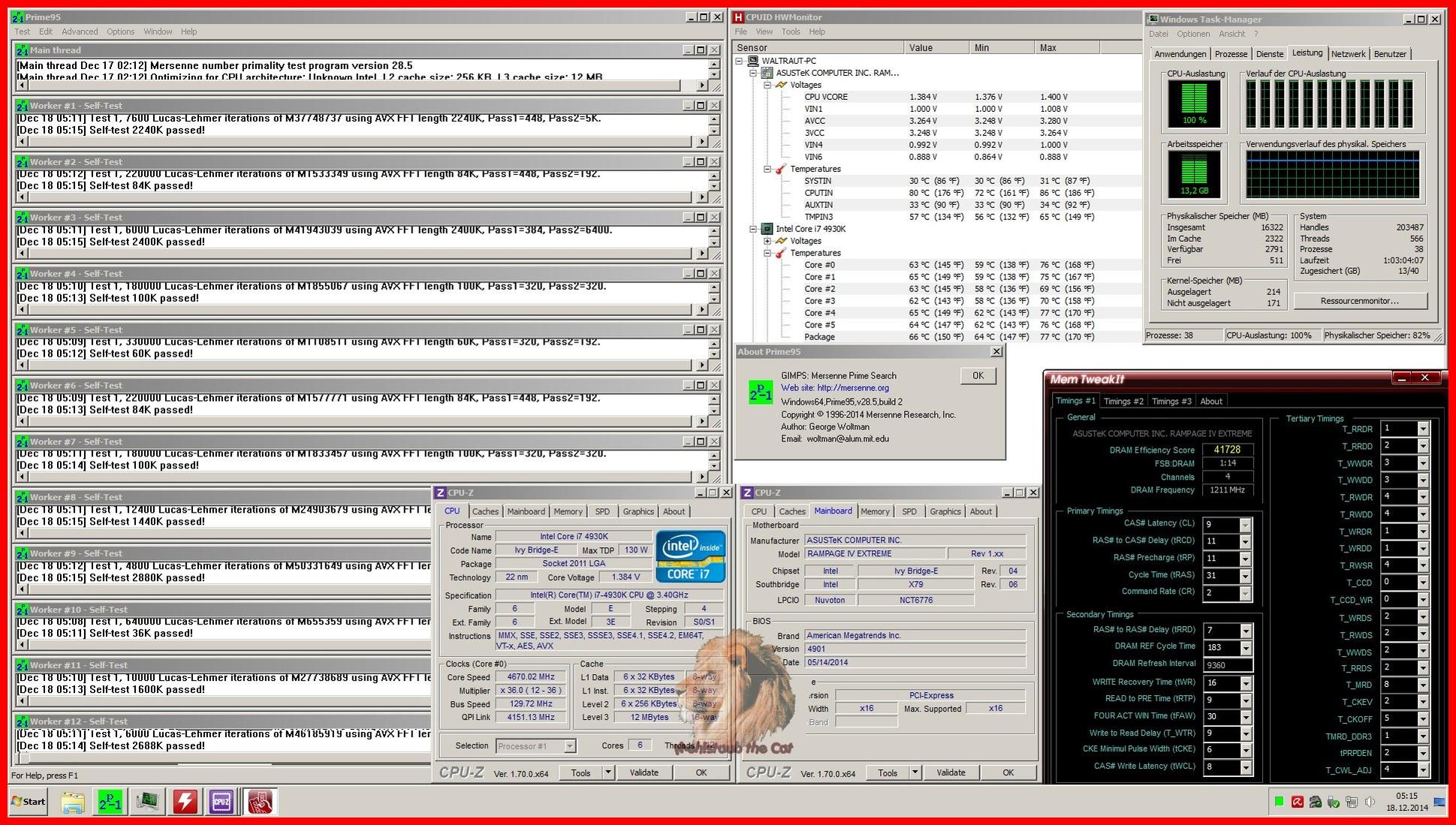Open the Tools dropdown arrow in CPU-Z

point(607,772)
